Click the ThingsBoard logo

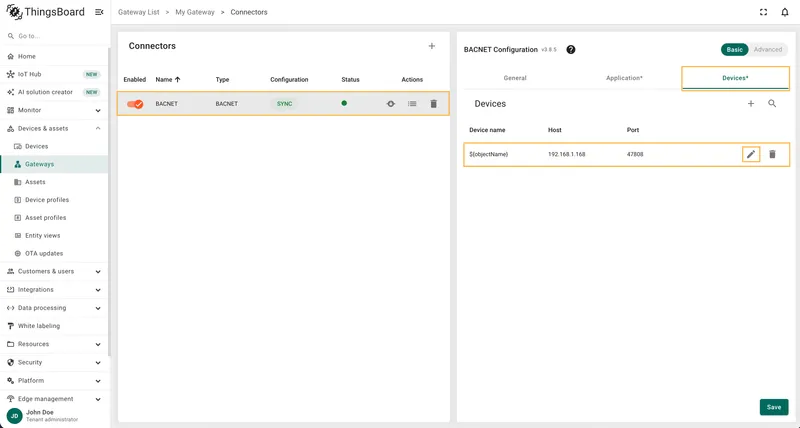[x=45, y=12]
